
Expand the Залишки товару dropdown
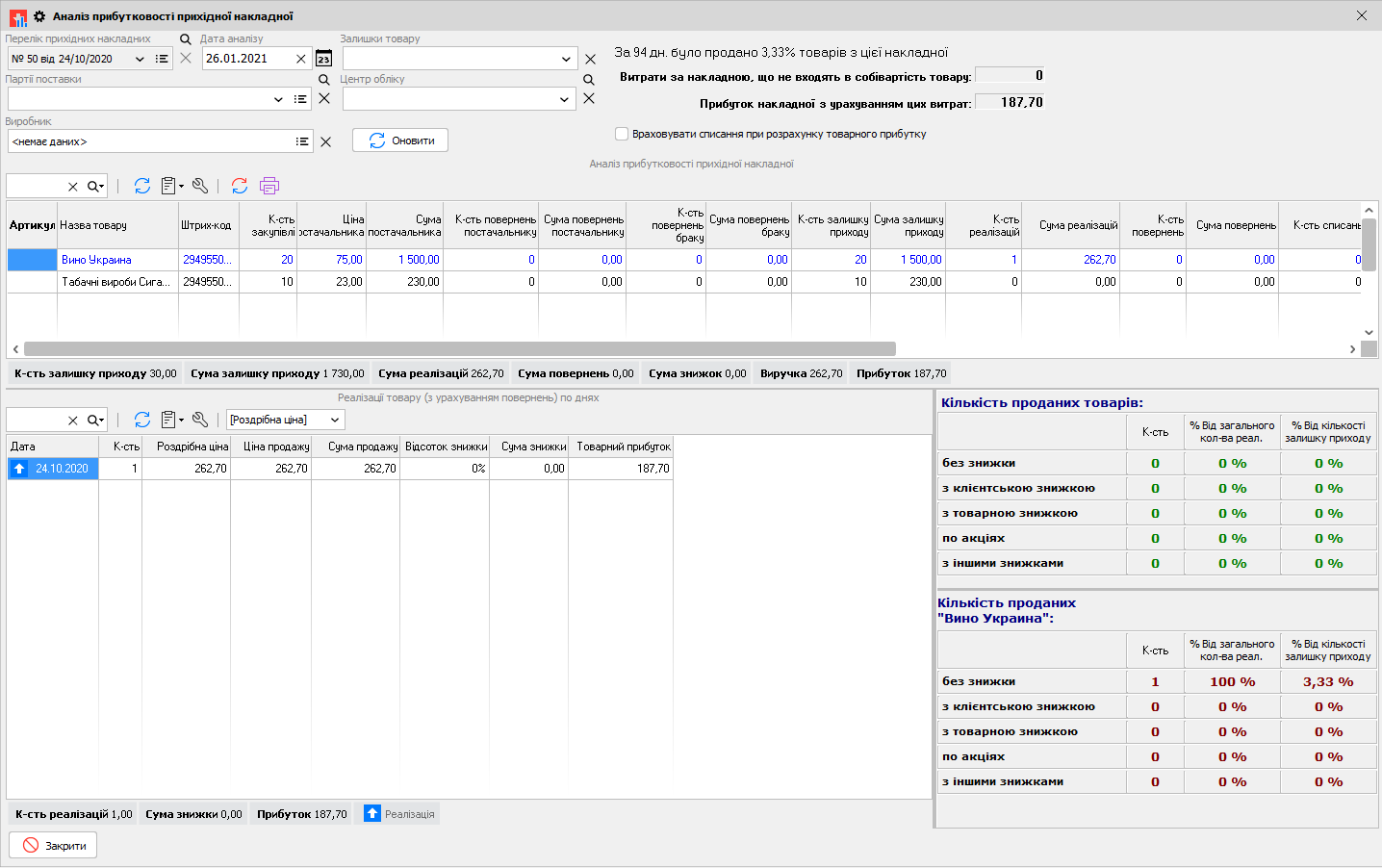click(x=566, y=59)
